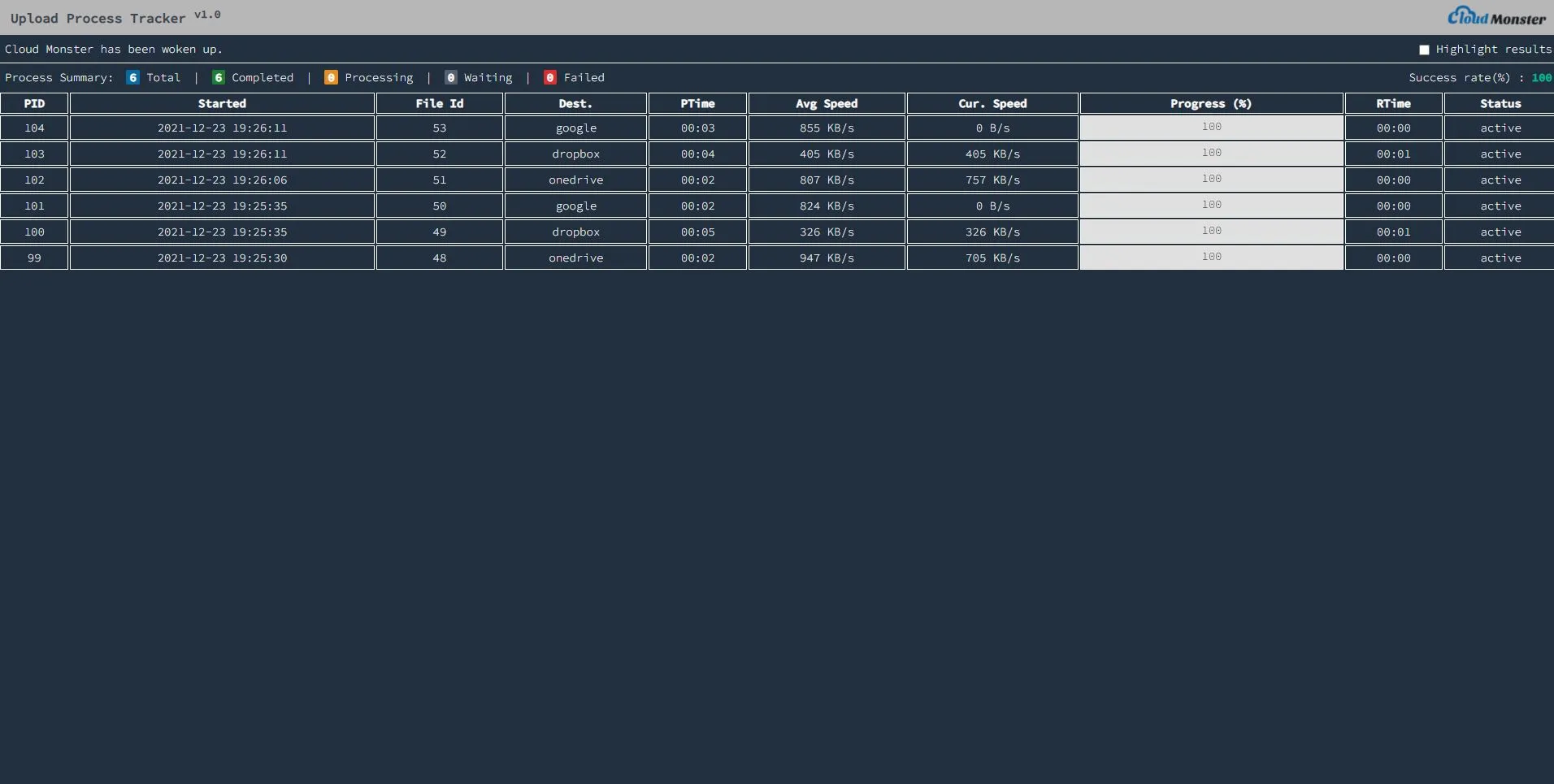
Task: Click the File Id 52 cell
Action: (440, 154)
